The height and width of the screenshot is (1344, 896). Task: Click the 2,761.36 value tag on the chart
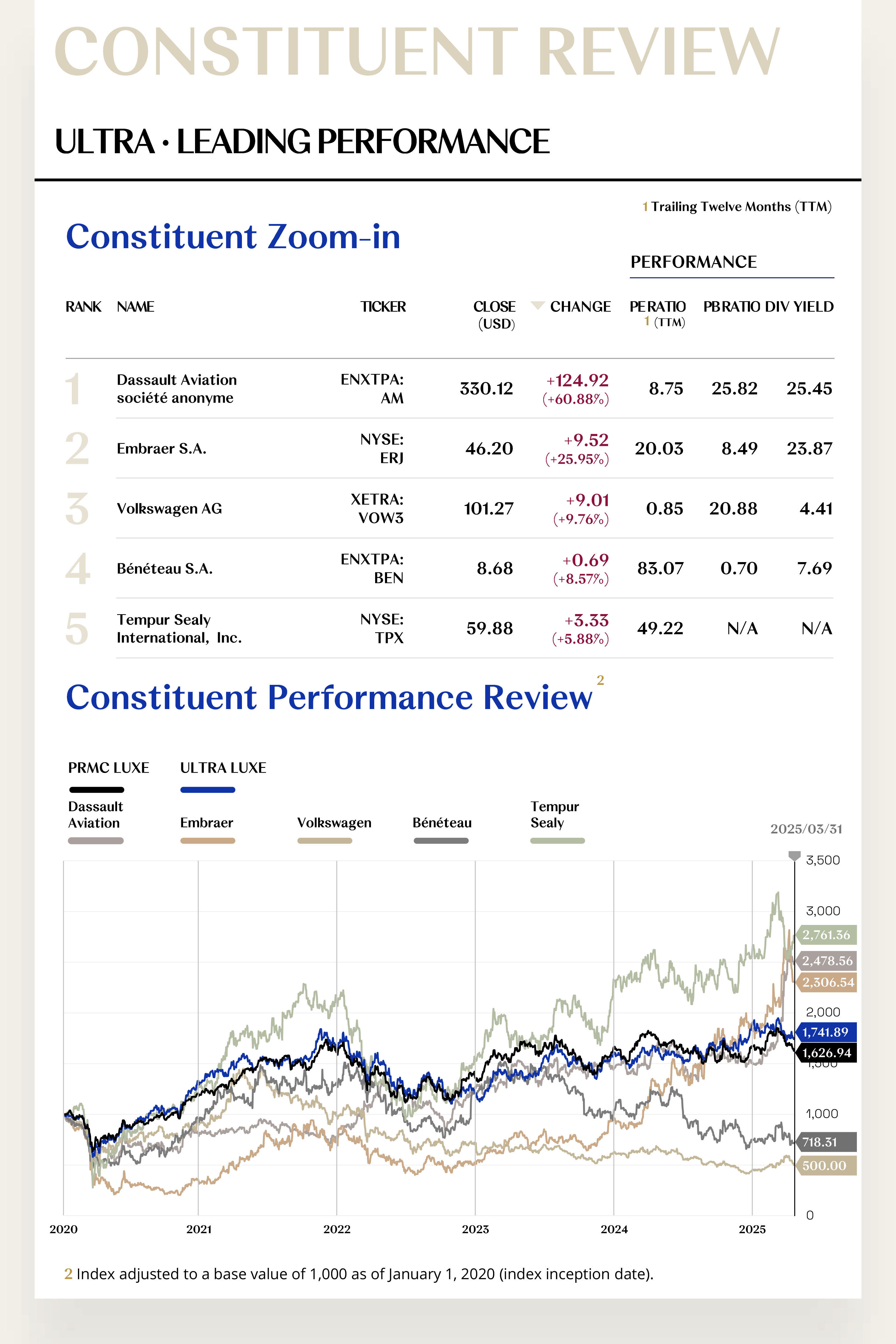coord(826,935)
